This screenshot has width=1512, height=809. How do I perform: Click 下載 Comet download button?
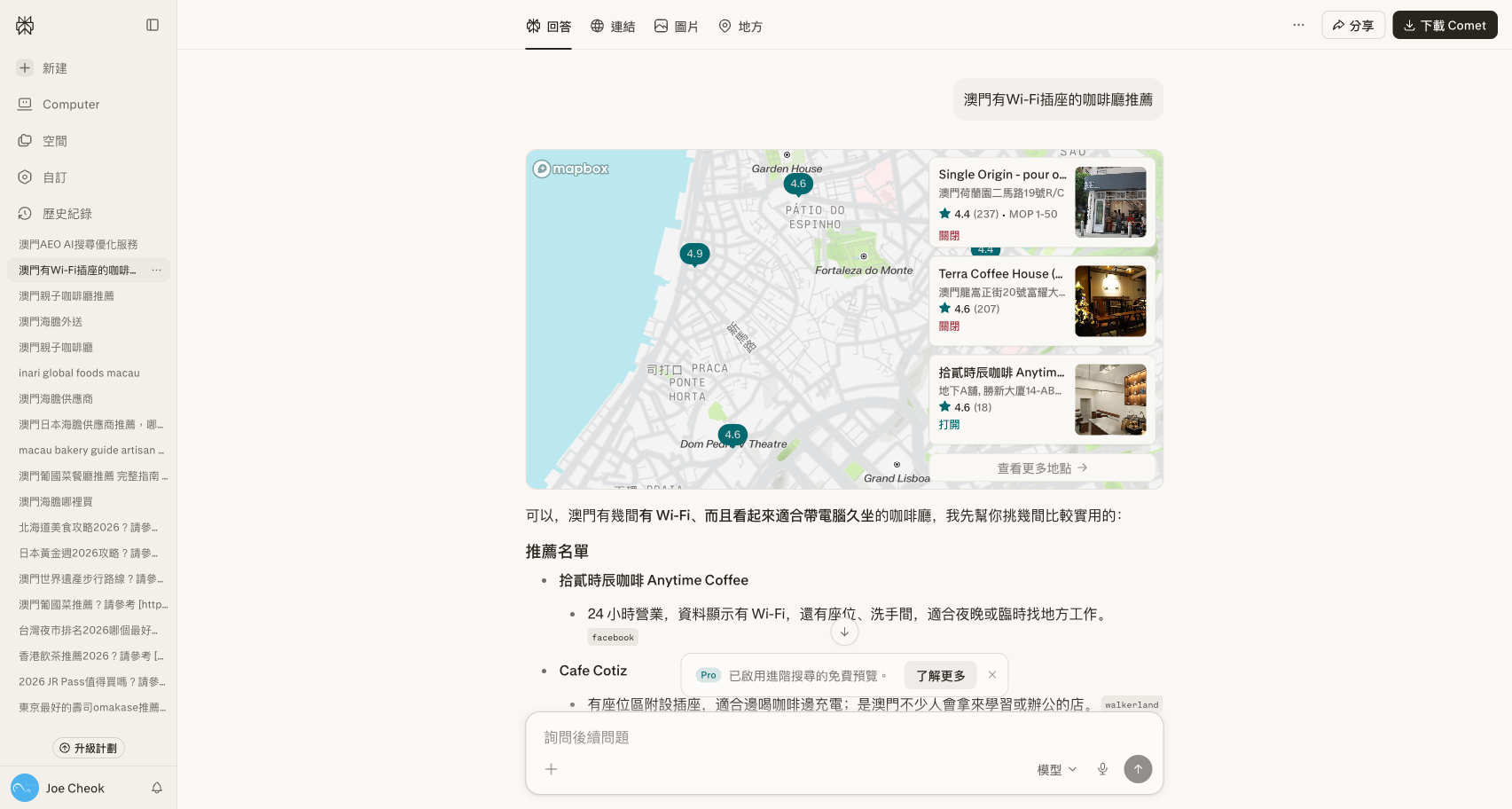(1445, 25)
